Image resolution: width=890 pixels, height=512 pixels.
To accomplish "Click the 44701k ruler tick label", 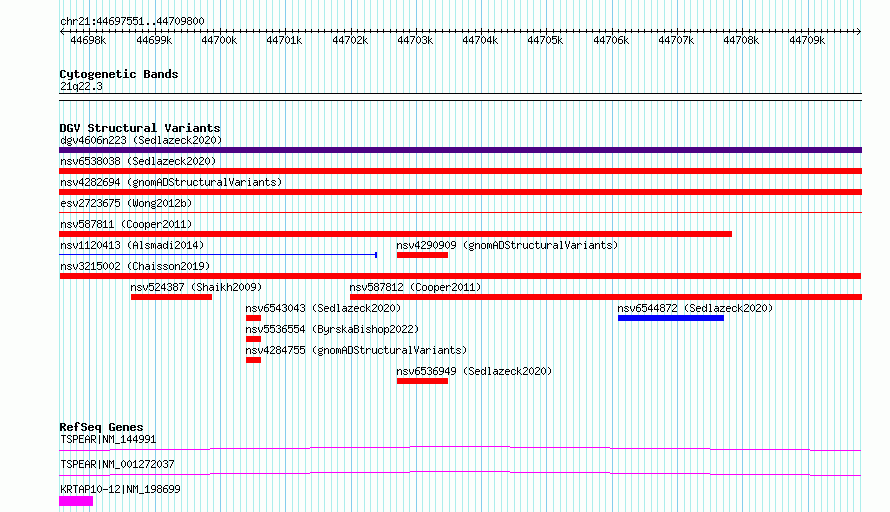I will click(x=284, y=40).
